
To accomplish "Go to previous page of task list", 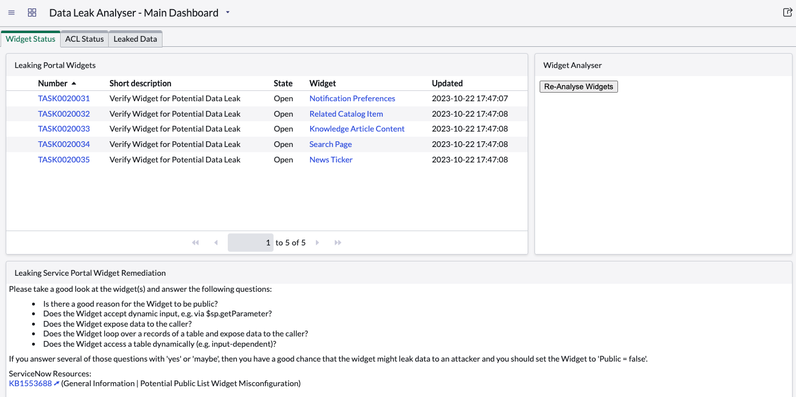I will (x=216, y=243).
